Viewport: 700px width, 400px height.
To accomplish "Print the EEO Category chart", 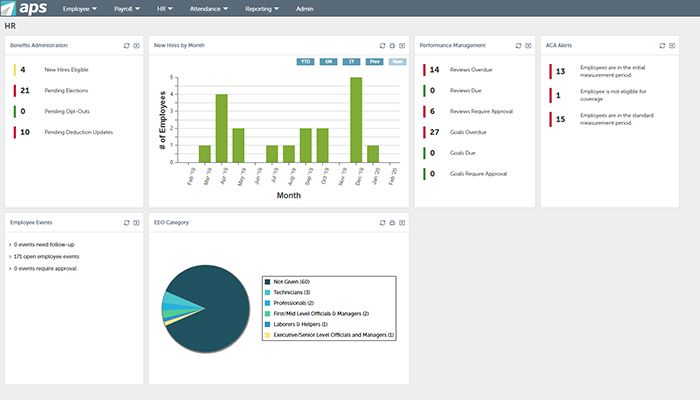I will (x=392, y=222).
